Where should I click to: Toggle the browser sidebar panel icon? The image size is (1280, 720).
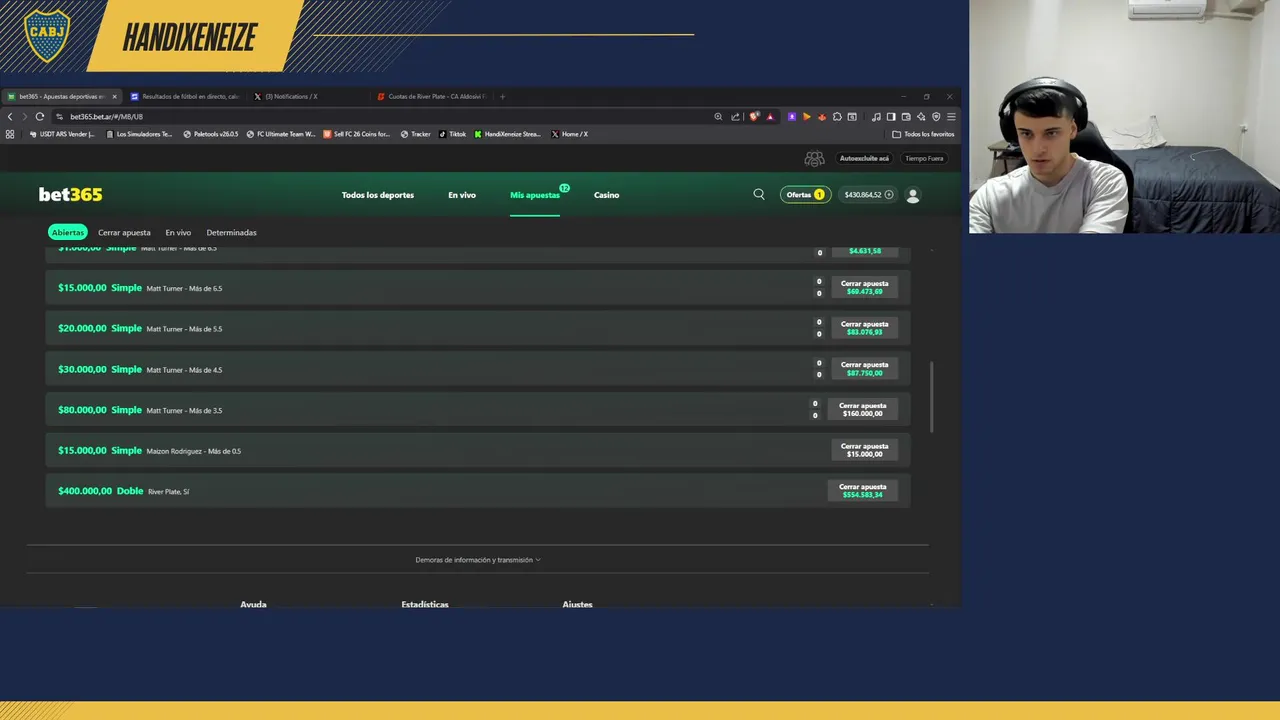tap(891, 116)
